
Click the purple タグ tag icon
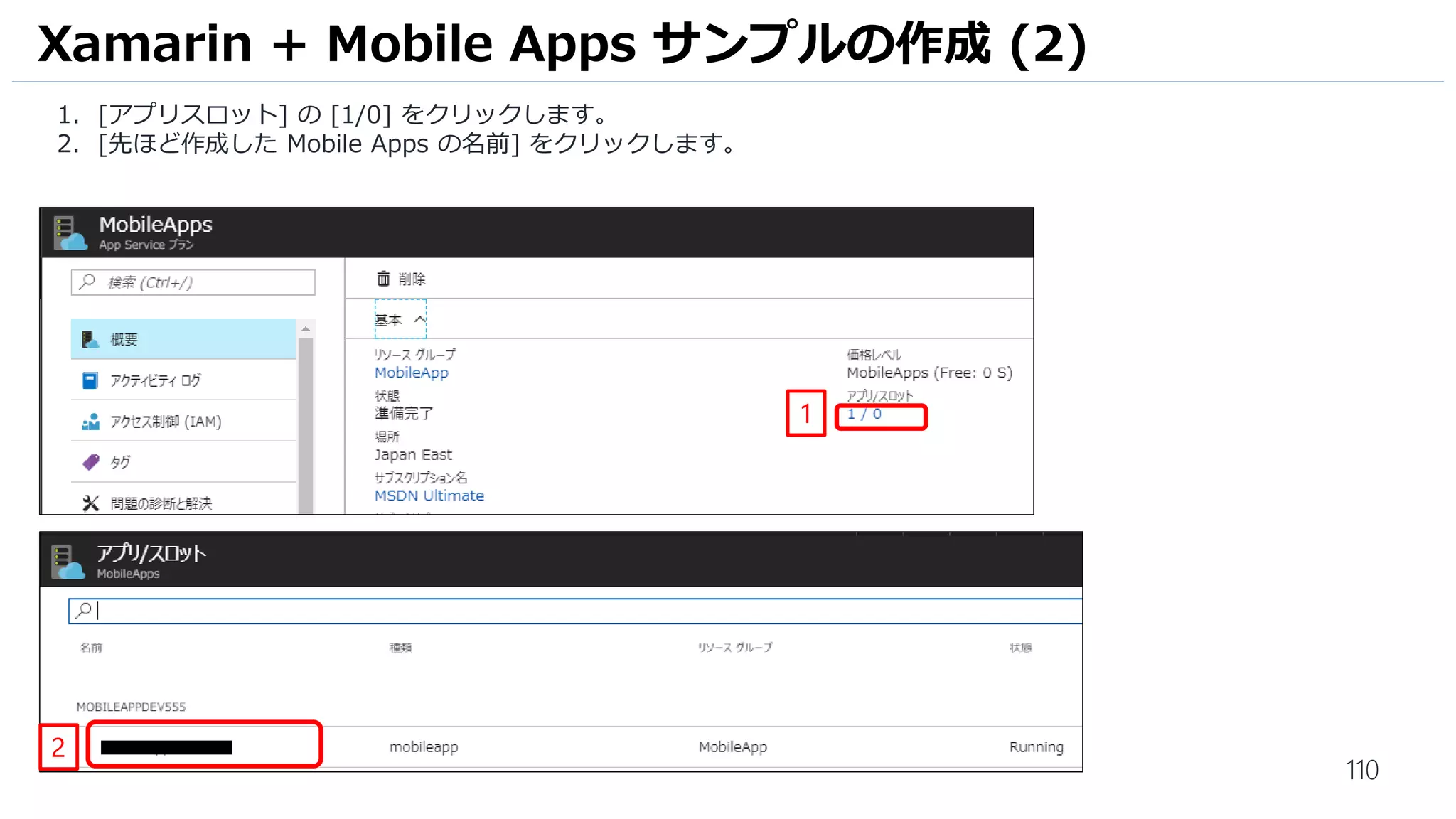click(91, 462)
